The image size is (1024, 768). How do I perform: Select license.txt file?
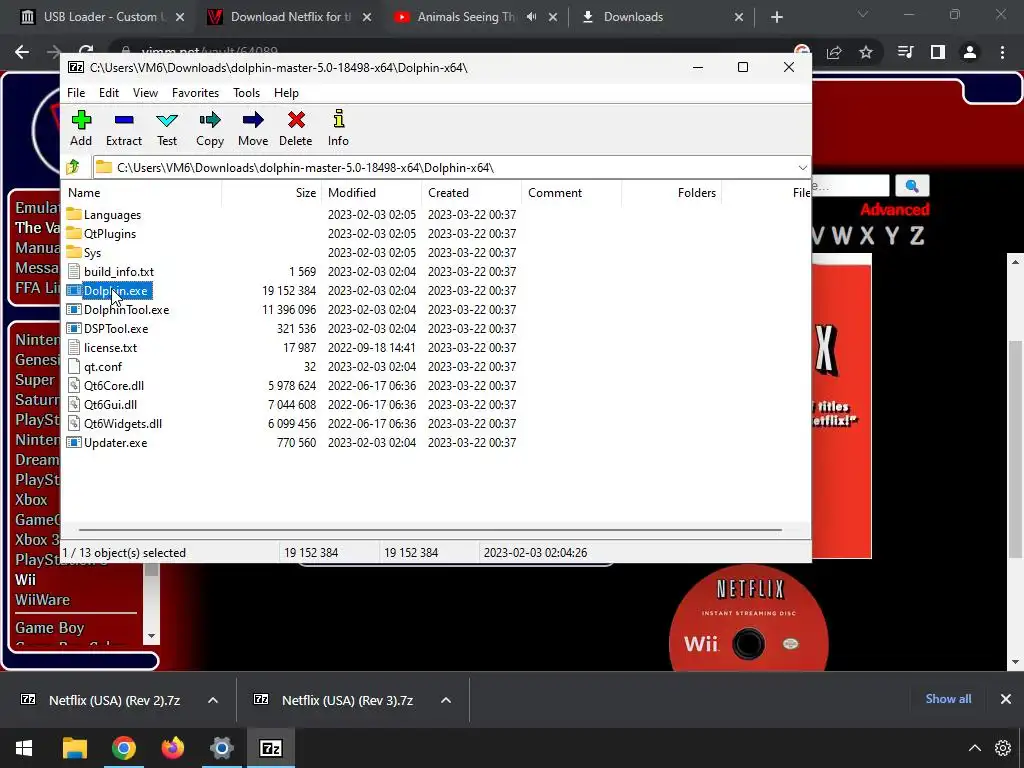pos(110,347)
